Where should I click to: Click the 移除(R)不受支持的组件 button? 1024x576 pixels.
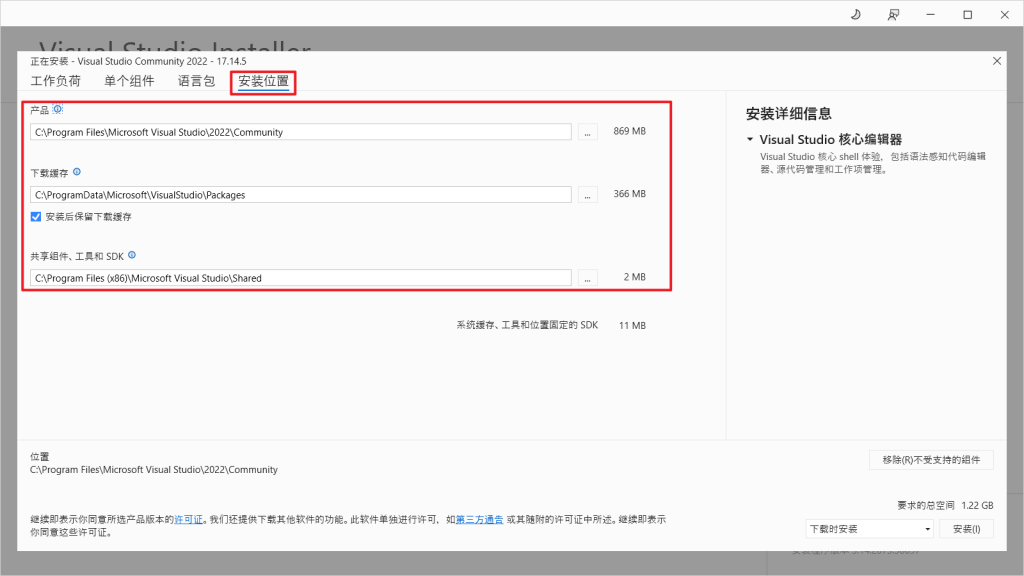pyautogui.click(x=931, y=460)
